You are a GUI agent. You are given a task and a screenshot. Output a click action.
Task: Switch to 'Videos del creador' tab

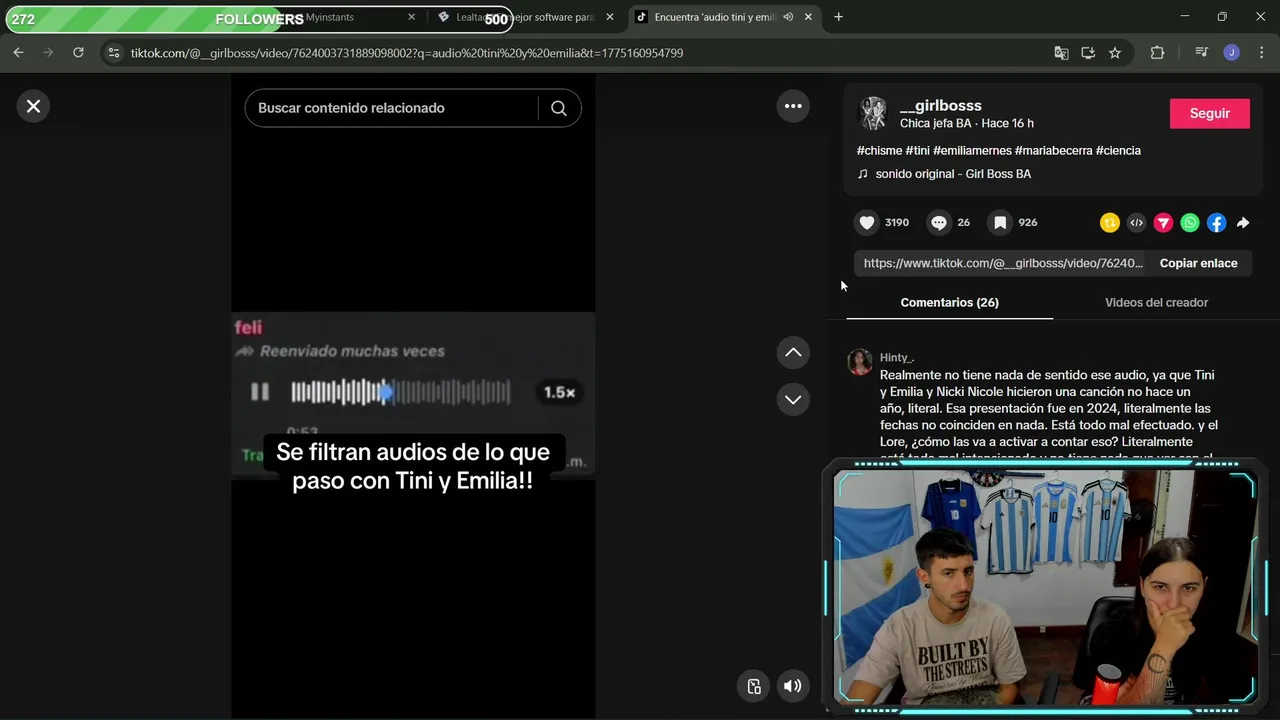1156,302
